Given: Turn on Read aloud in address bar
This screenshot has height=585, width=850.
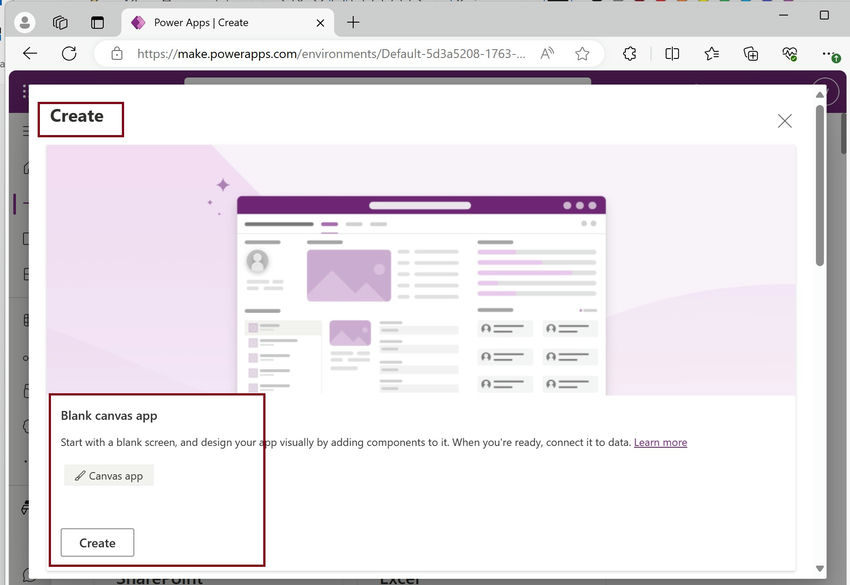Looking at the screenshot, I should tap(547, 53).
